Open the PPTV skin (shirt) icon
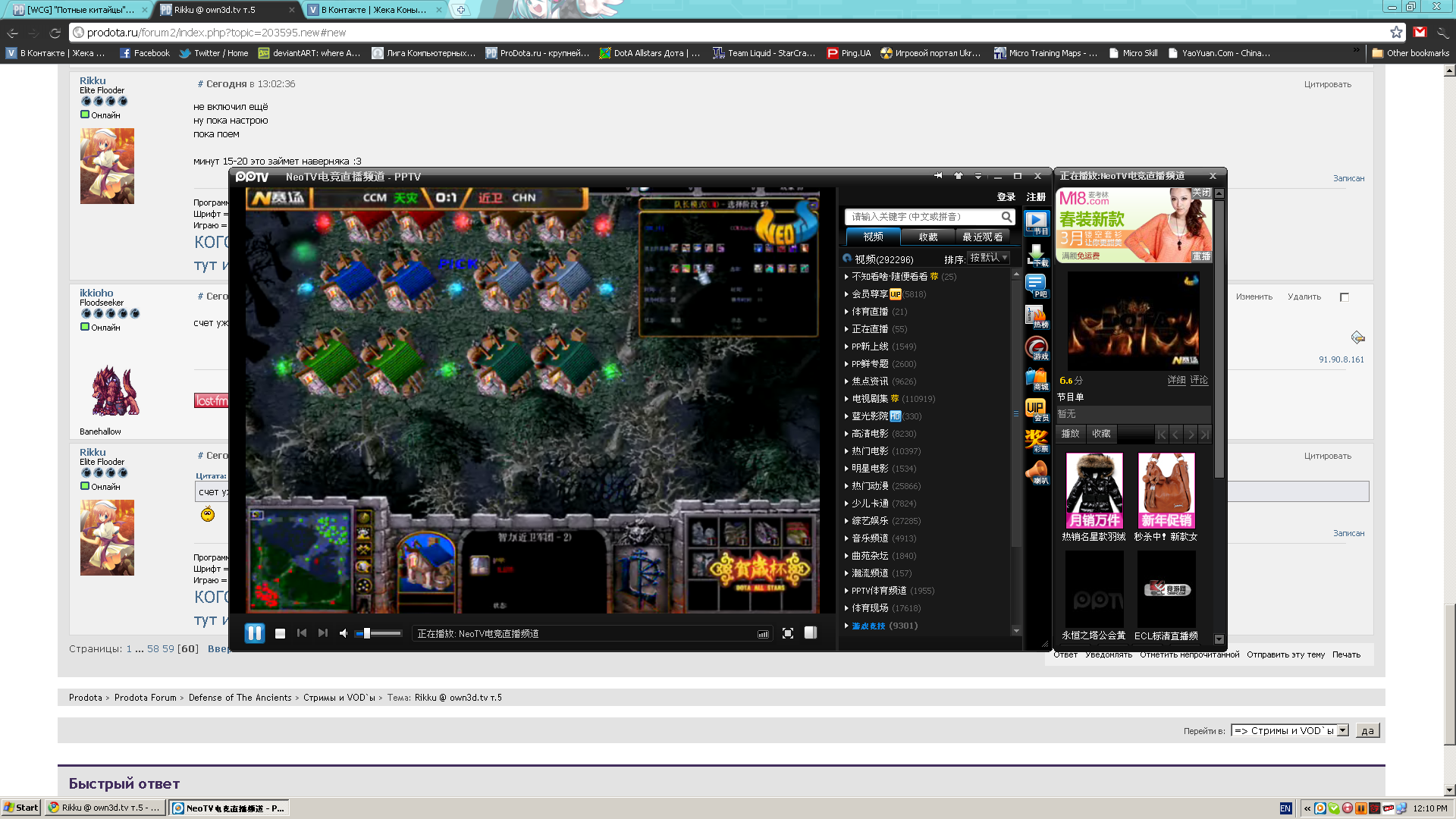1456x819 pixels. coord(959,176)
